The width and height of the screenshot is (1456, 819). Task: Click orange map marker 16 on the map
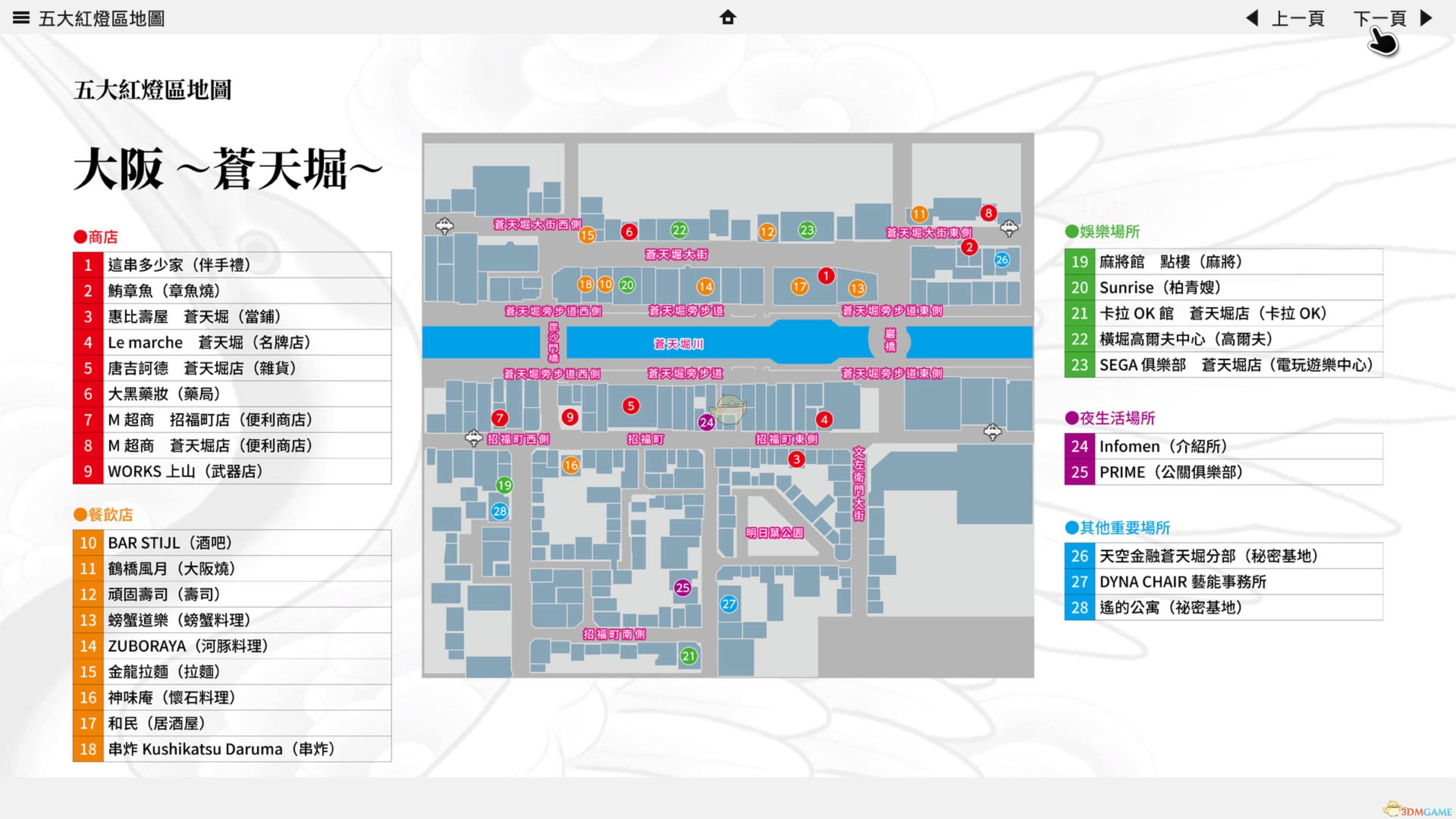tap(571, 465)
